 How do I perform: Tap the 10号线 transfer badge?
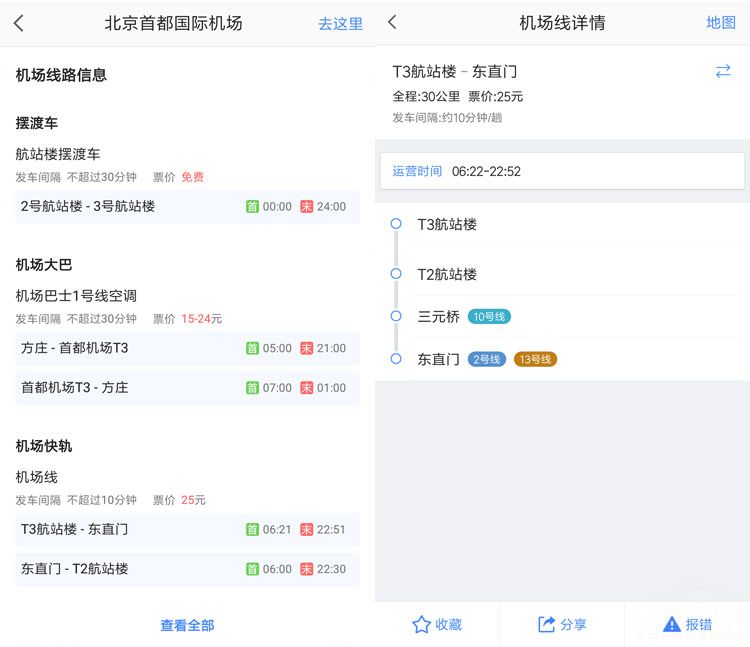point(489,317)
